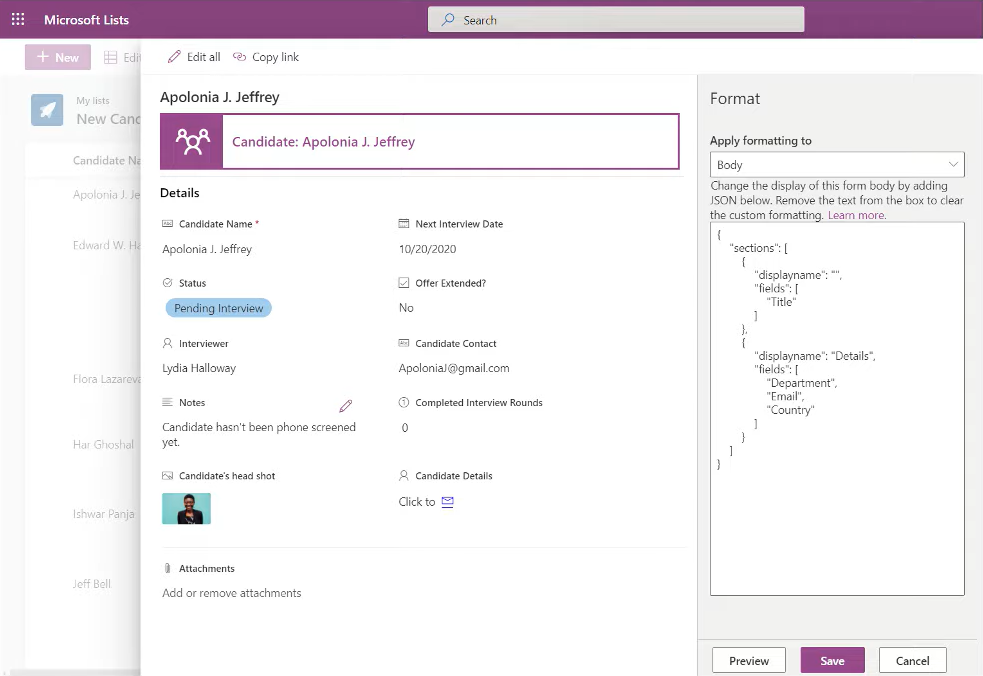Click the list rocket icon
This screenshot has width=983, height=676.
click(x=47, y=110)
